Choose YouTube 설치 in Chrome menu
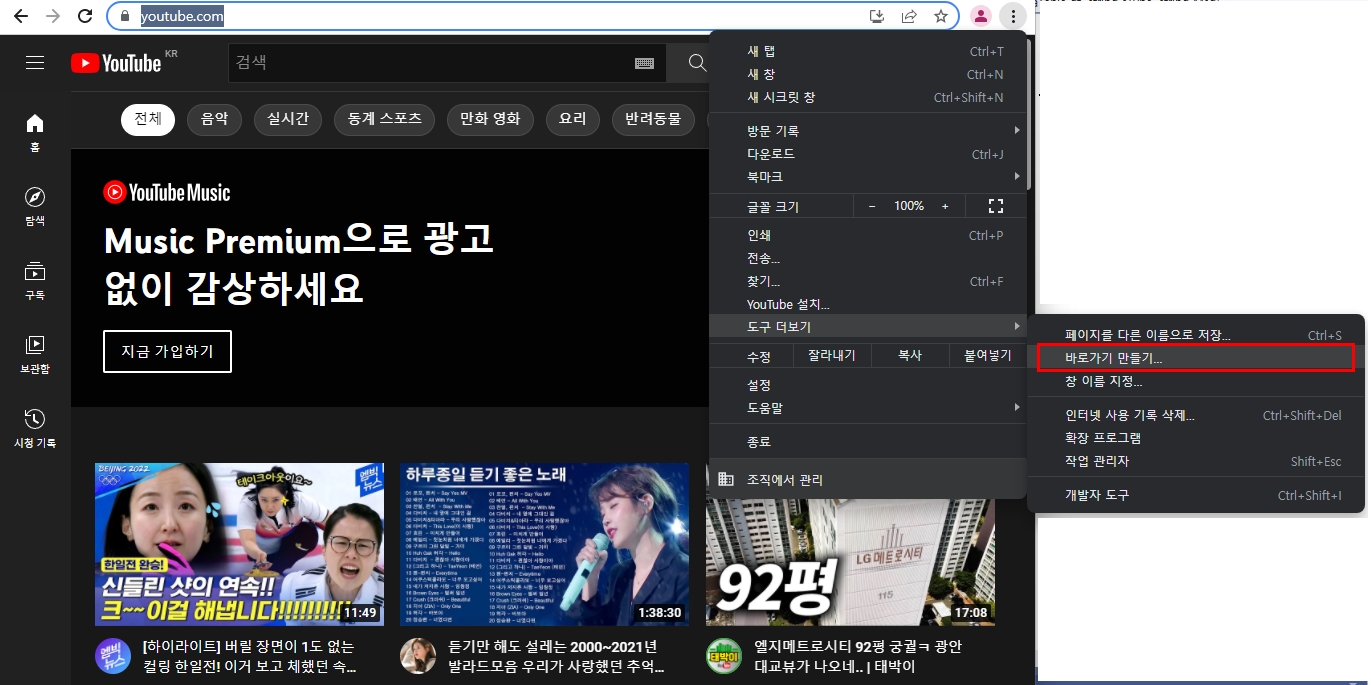This screenshot has height=685, width=1371. point(867,304)
